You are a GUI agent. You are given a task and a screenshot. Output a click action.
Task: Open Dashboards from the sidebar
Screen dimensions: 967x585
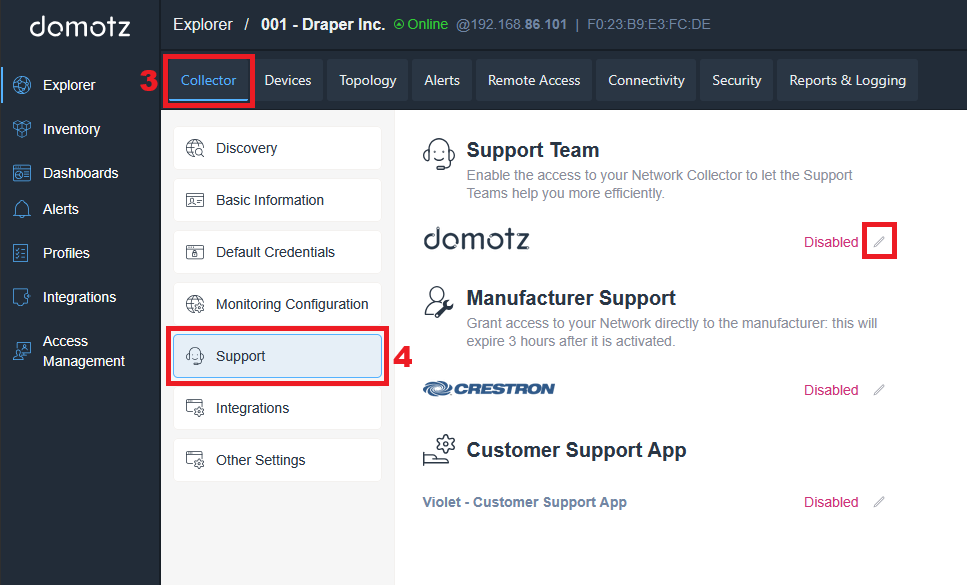[81, 173]
